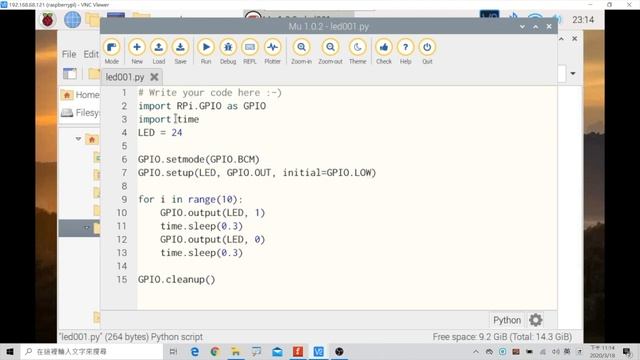Switch to VNC Viewer in taskbar
The height and width of the screenshot is (360, 640).
(318, 351)
